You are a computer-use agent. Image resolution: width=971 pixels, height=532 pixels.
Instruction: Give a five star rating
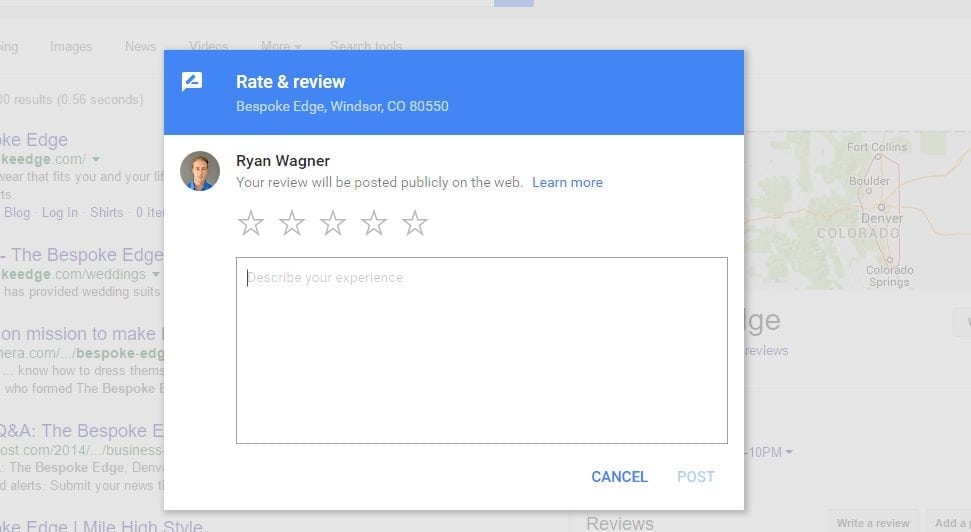[x=415, y=223]
